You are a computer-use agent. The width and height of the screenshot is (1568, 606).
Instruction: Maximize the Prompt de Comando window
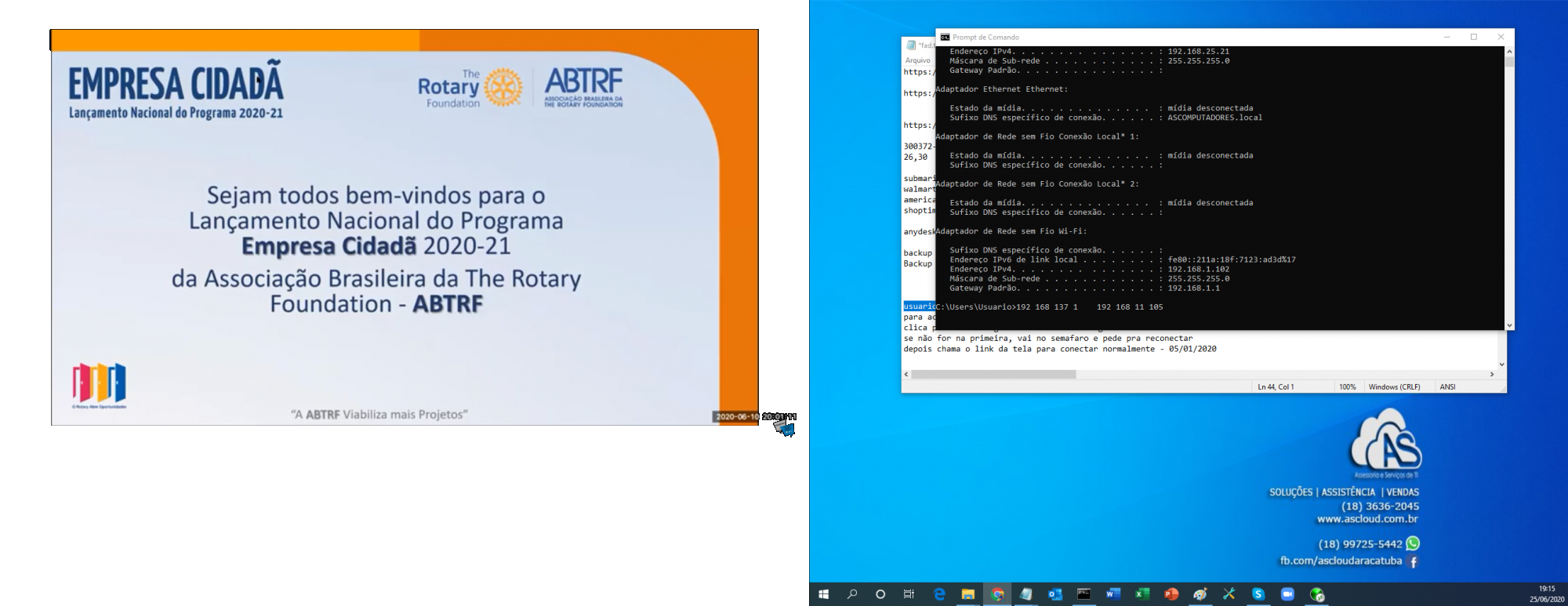[x=1474, y=37]
